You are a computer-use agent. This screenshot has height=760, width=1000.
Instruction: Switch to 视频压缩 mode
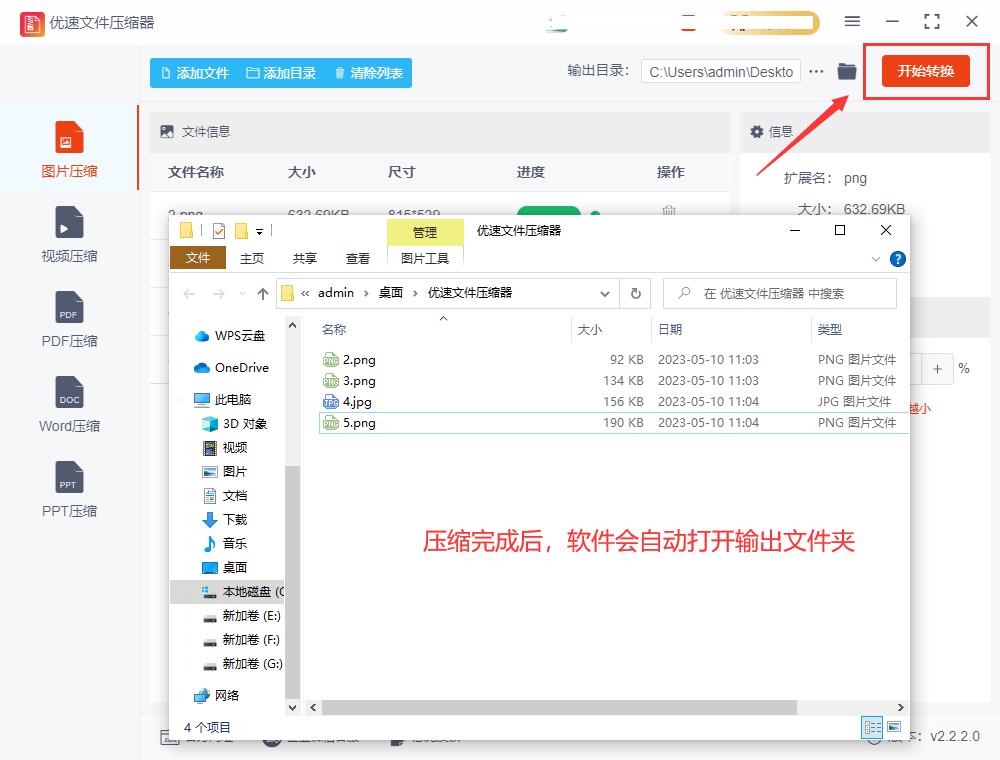[x=67, y=232]
